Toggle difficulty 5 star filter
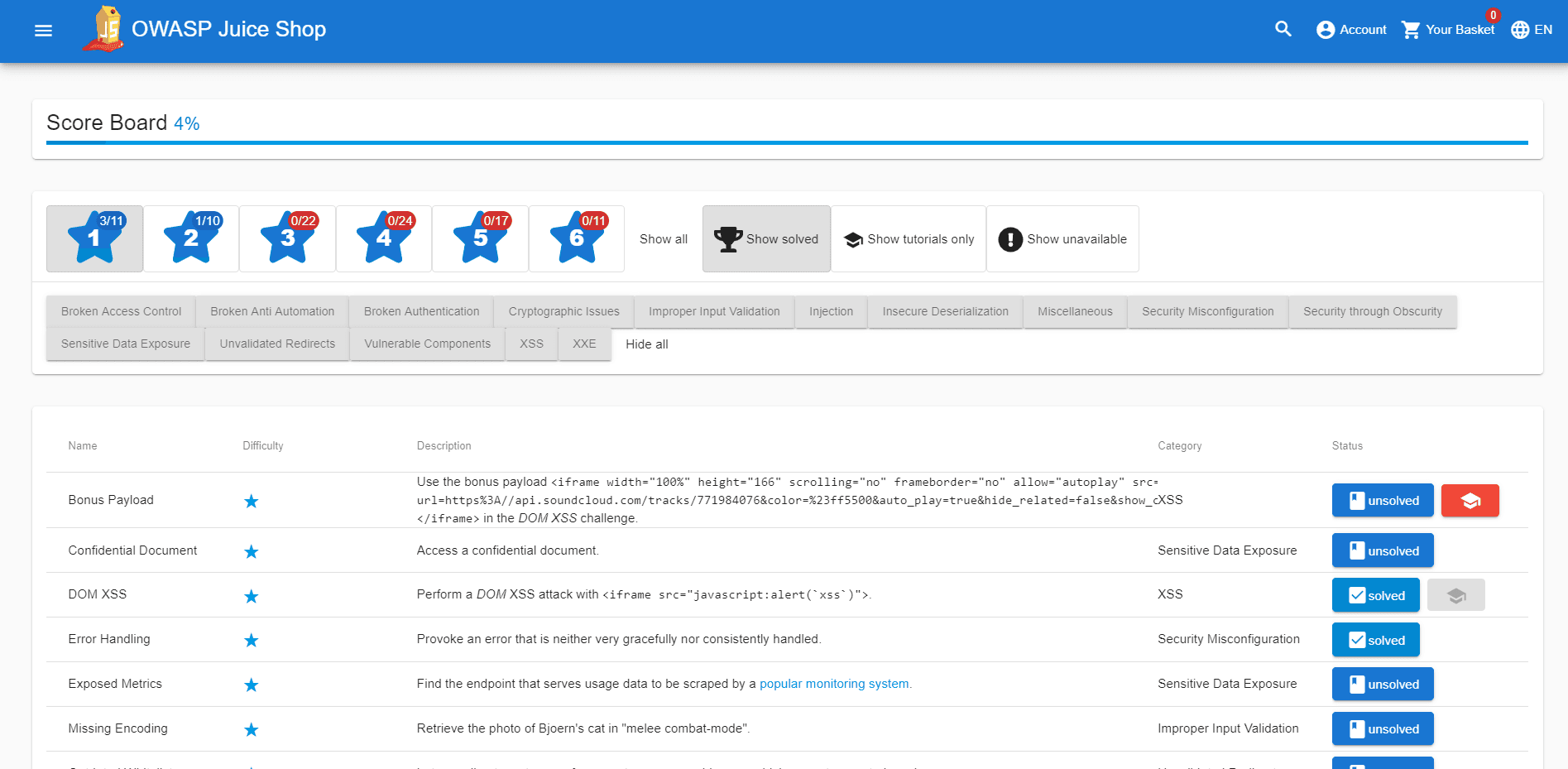 [x=481, y=238]
